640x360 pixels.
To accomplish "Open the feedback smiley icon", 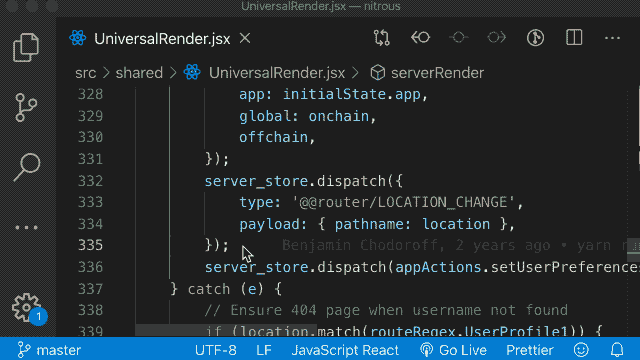I will coord(581,350).
